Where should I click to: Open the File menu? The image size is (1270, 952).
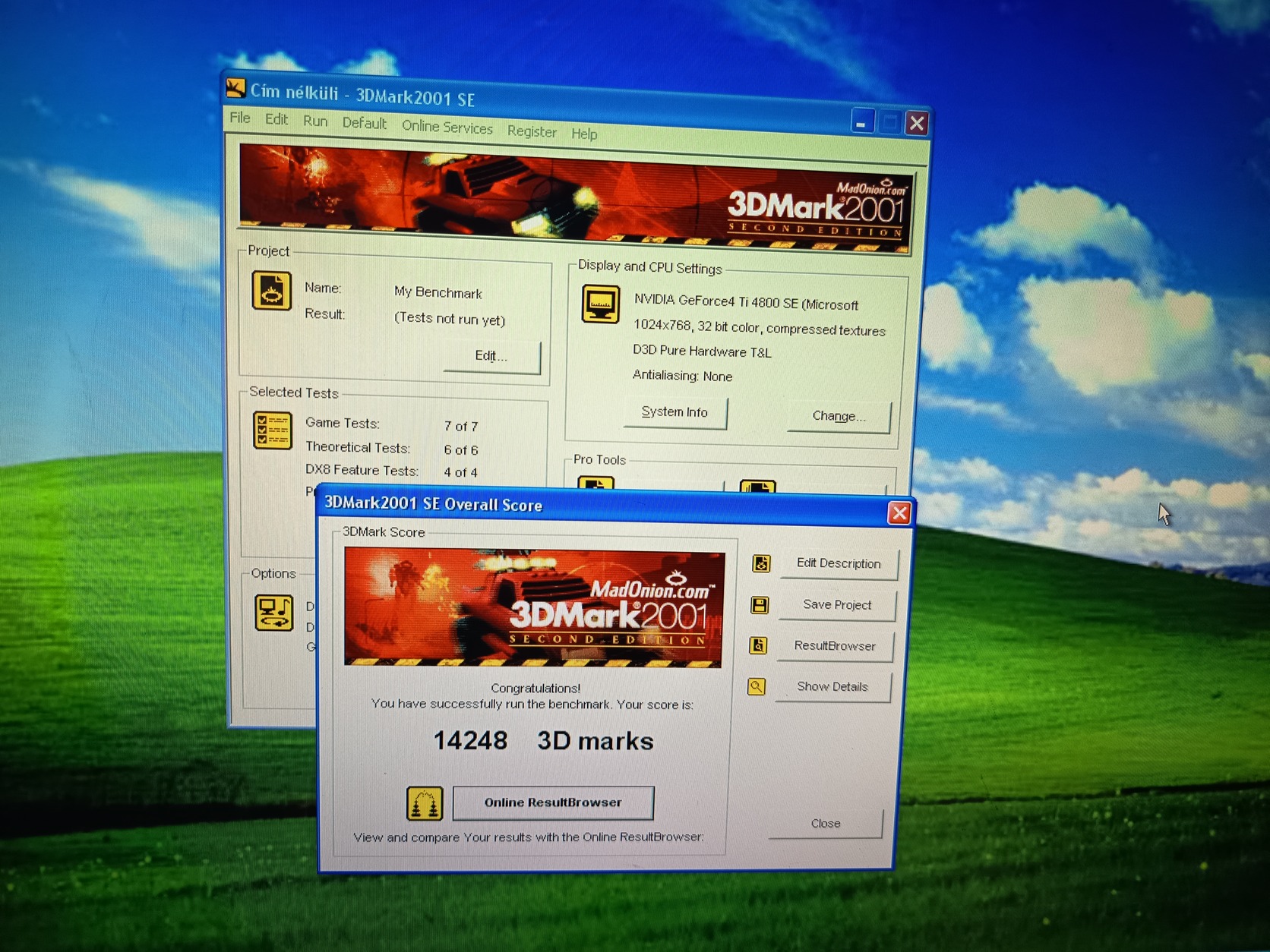pos(240,118)
